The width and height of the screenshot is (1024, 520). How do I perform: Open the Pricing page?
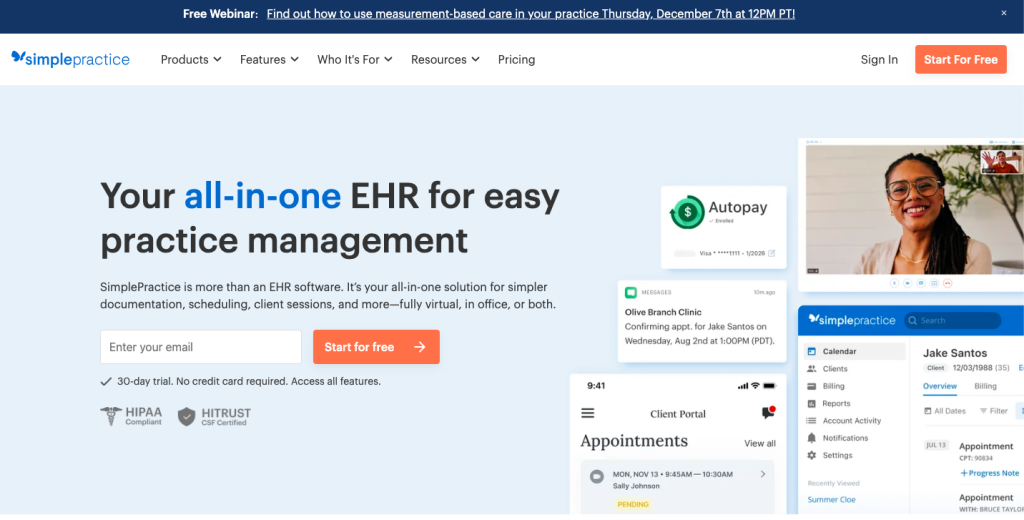(x=517, y=59)
